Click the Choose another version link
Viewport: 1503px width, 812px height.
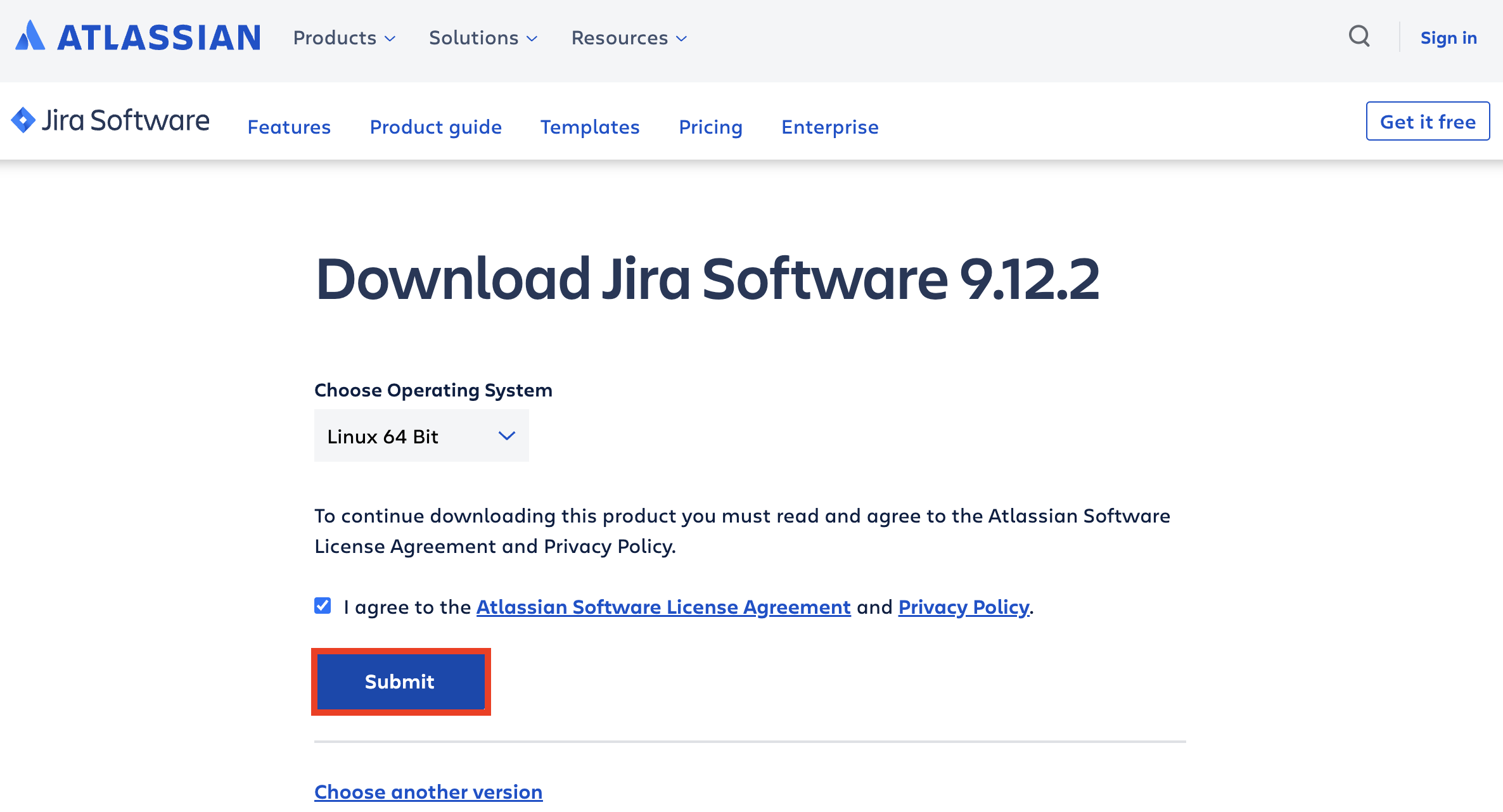(428, 792)
